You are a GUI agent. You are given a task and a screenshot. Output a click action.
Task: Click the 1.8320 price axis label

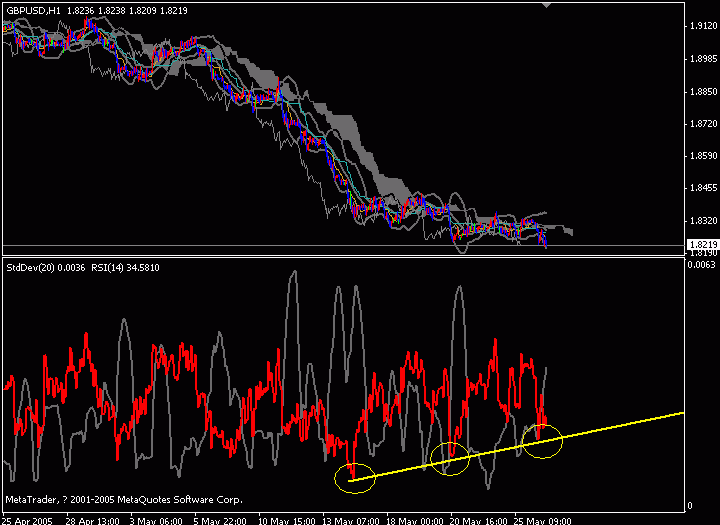click(x=703, y=221)
